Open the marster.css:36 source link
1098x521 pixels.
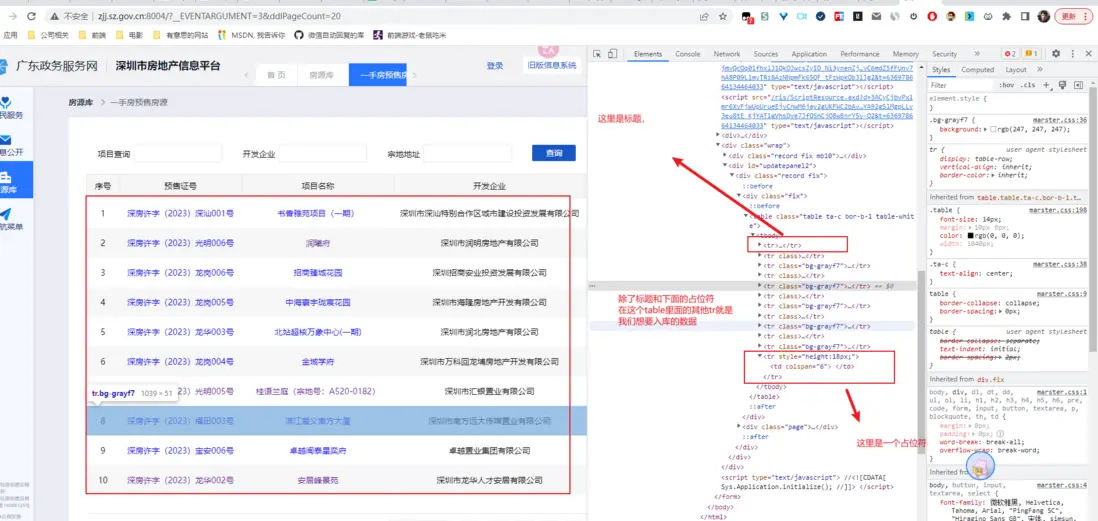coord(1058,120)
